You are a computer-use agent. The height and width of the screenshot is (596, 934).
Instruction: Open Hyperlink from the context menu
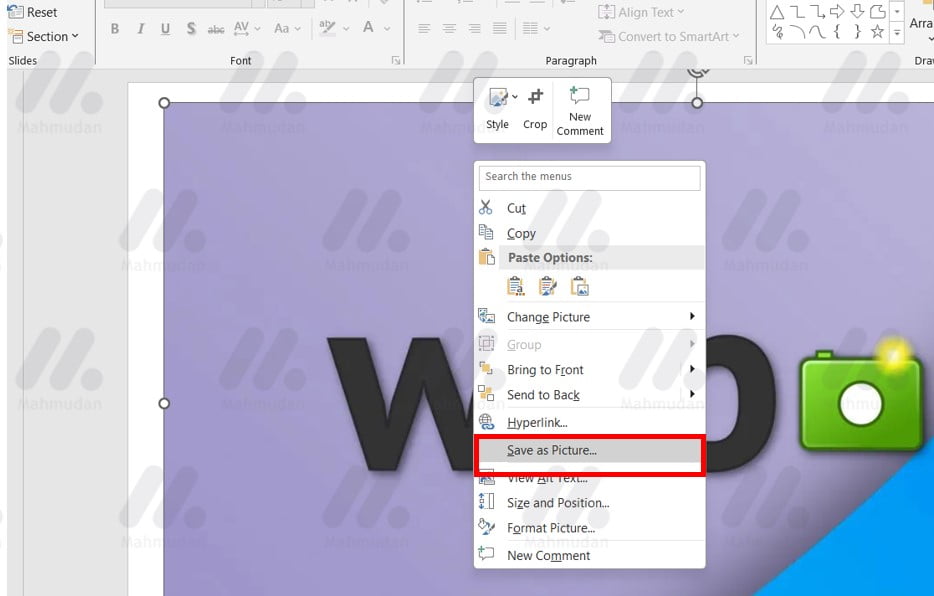pyautogui.click(x=536, y=423)
